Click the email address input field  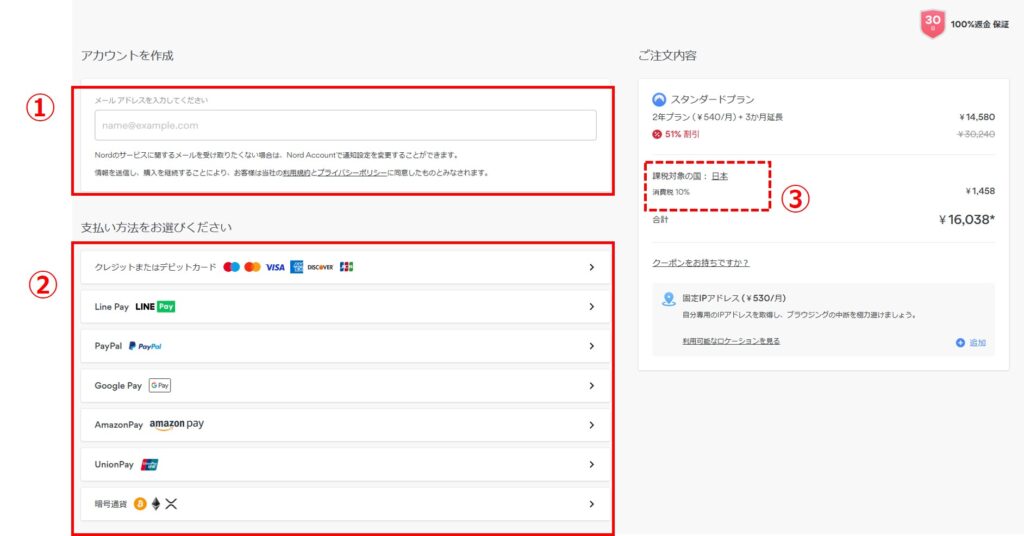(x=345, y=125)
